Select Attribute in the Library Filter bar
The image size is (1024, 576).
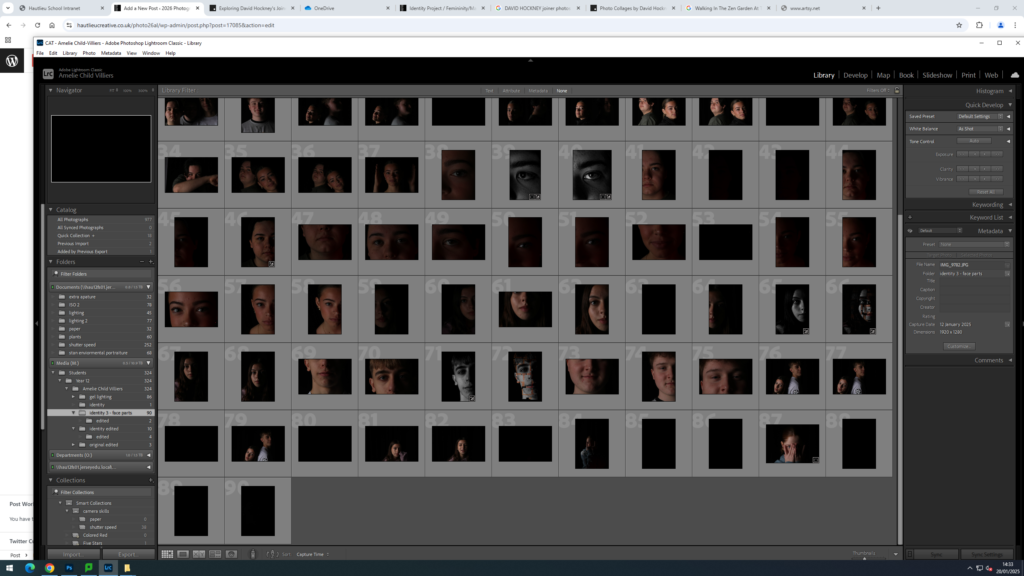(x=511, y=91)
